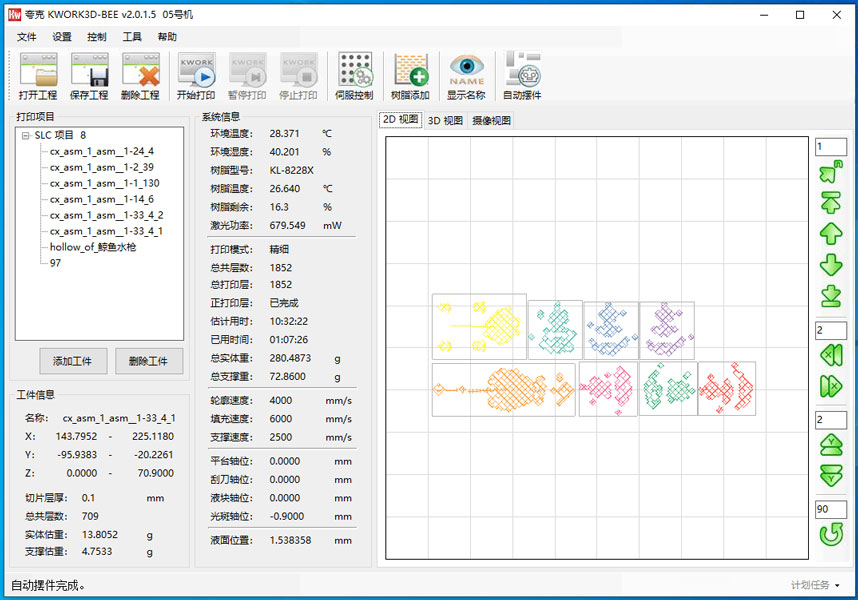The height and width of the screenshot is (600, 858).
Task: Click the laser power value 679.549
Action: click(x=287, y=225)
